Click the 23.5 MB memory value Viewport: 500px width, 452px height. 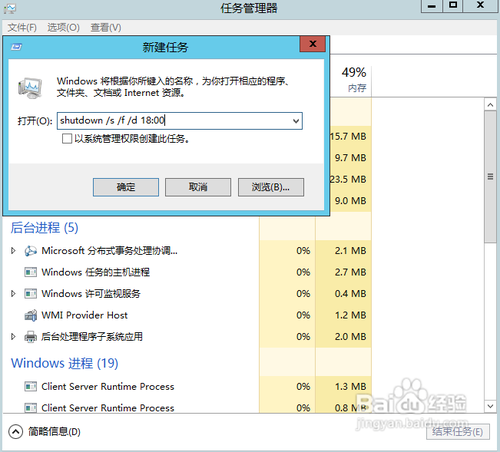coord(348,179)
